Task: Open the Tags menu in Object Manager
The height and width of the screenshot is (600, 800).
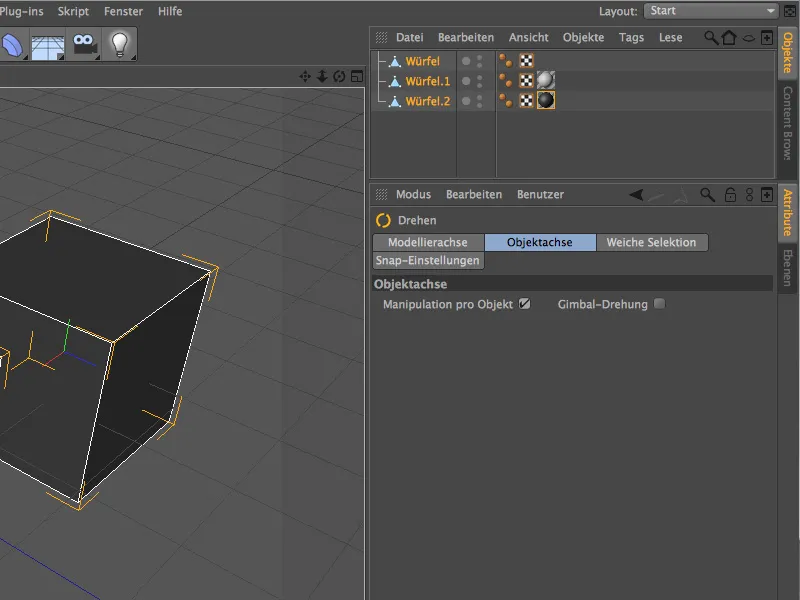Action: pos(631,38)
